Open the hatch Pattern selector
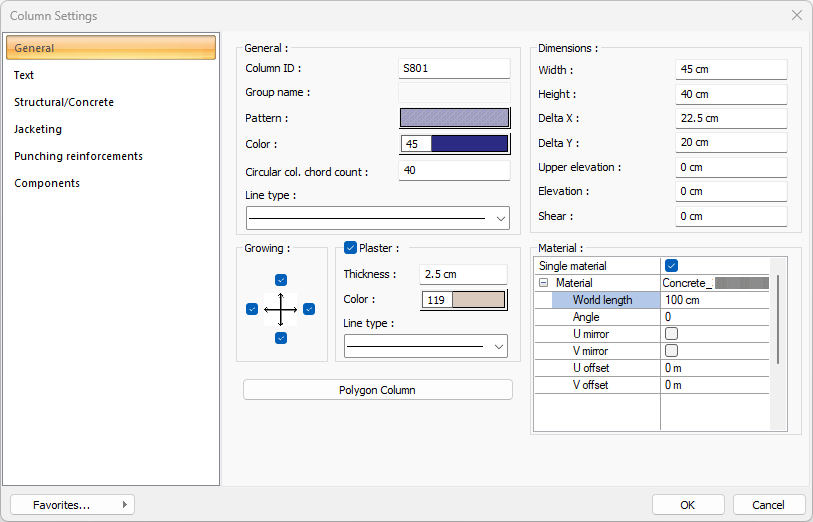Screen dimensions: 813x522 click(454, 118)
